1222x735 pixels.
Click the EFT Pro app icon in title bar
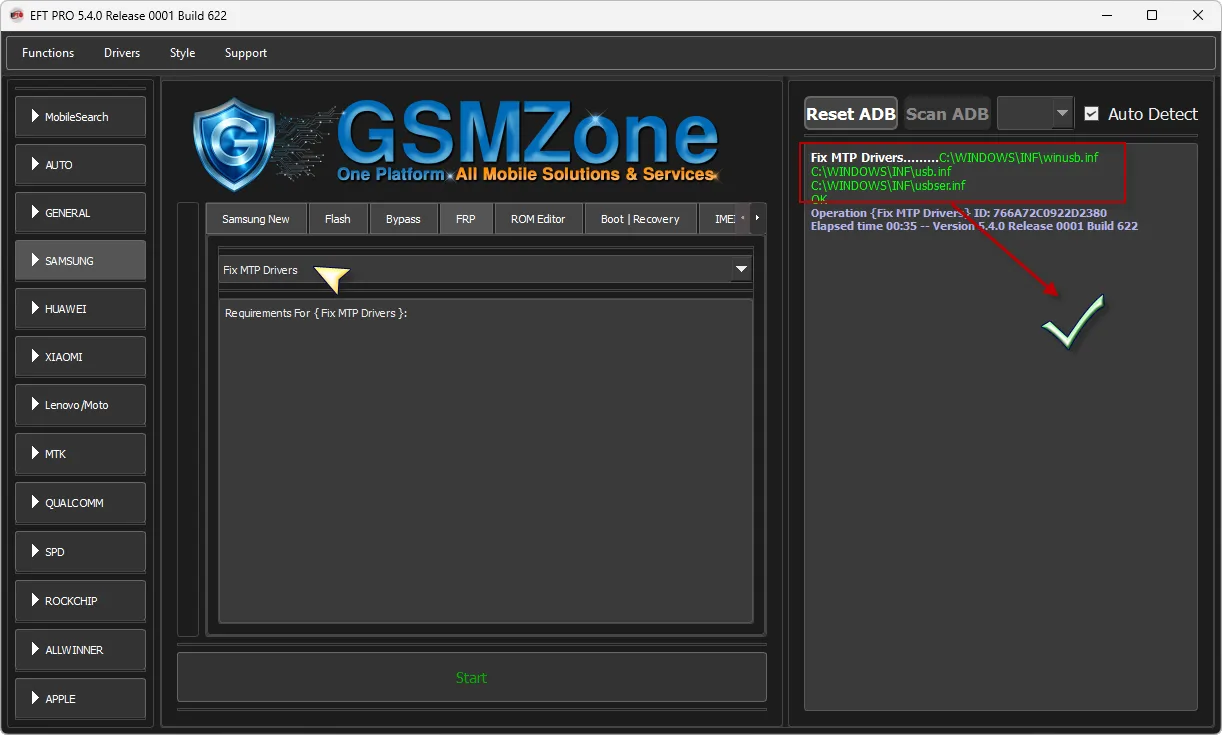pyautogui.click(x=17, y=15)
